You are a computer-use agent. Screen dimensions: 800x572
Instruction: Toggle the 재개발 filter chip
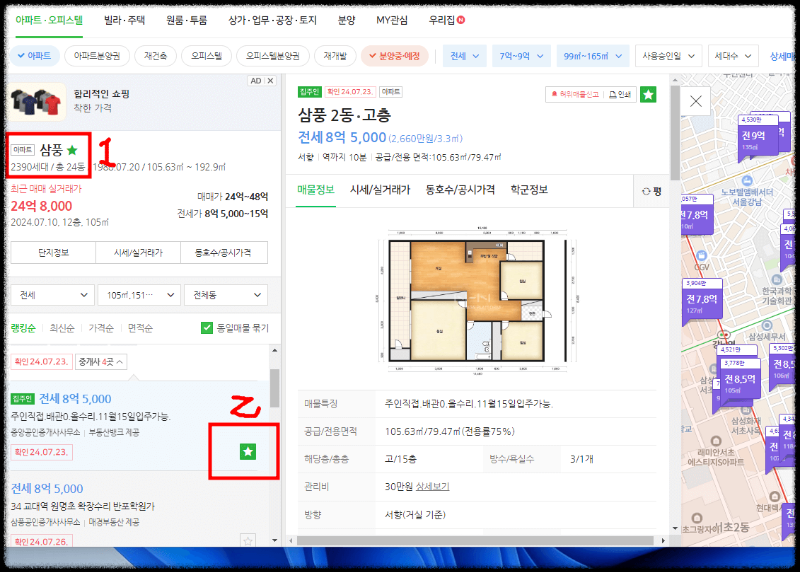(x=335, y=56)
